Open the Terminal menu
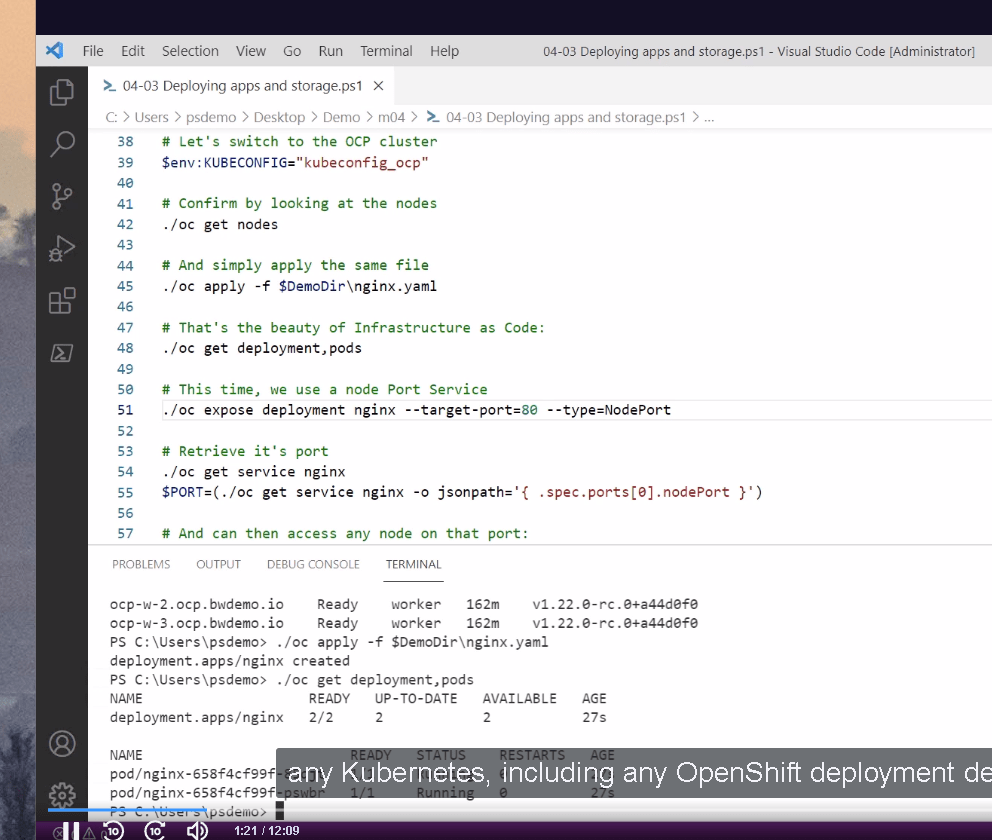This screenshot has width=992, height=840. pos(387,51)
